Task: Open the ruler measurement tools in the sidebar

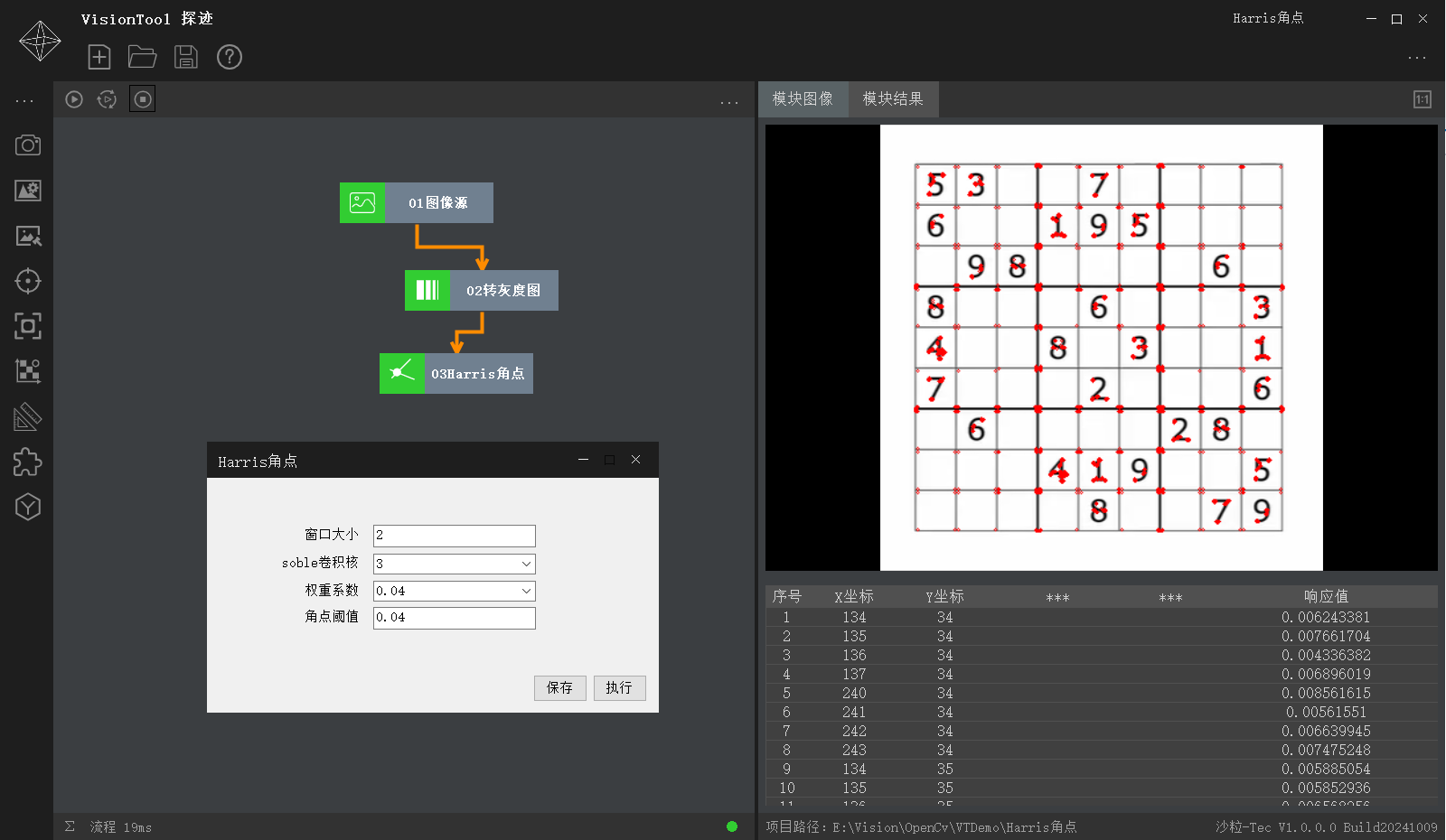Action: point(28,416)
